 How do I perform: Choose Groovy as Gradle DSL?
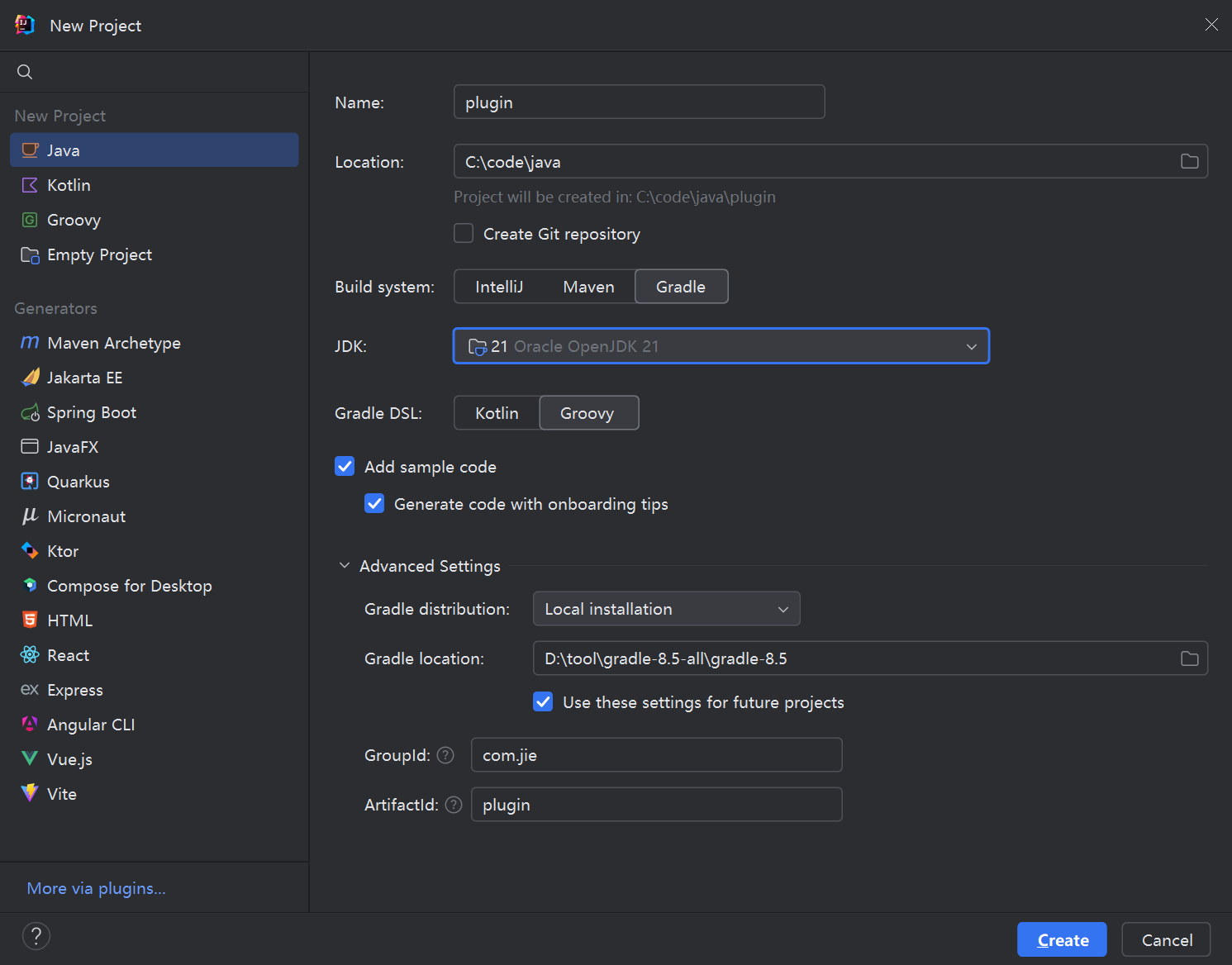click(587, 413)
